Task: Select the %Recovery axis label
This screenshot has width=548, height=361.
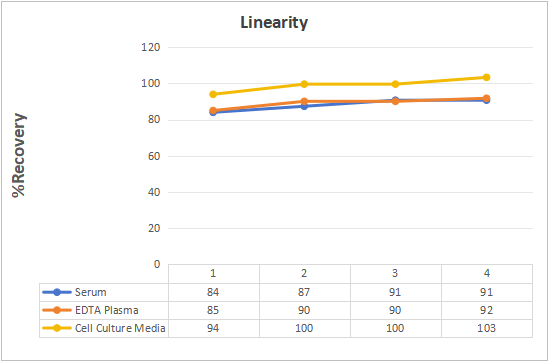Action: coord(19,155)
